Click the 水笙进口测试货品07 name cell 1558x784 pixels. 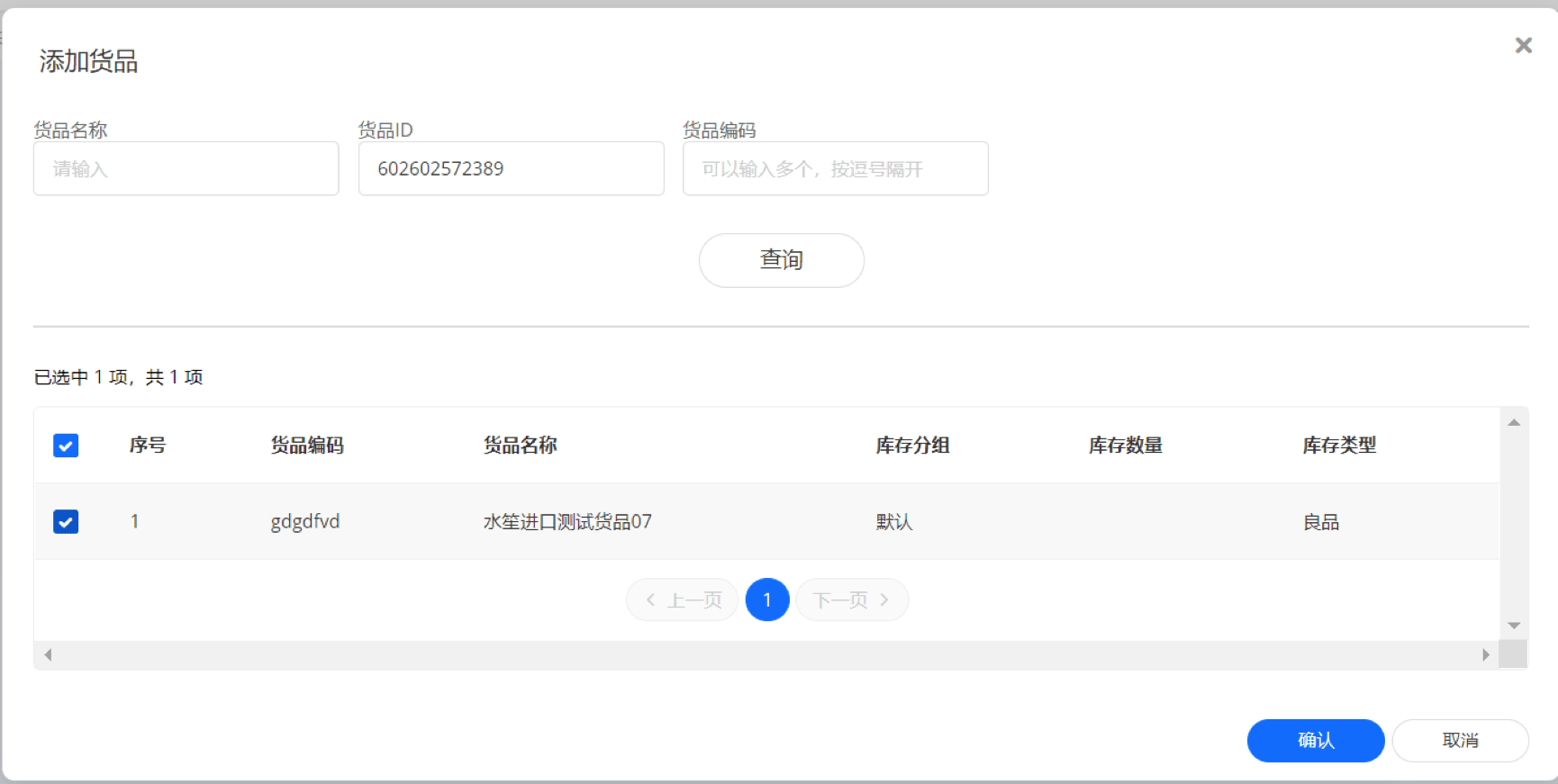point(567,522)
